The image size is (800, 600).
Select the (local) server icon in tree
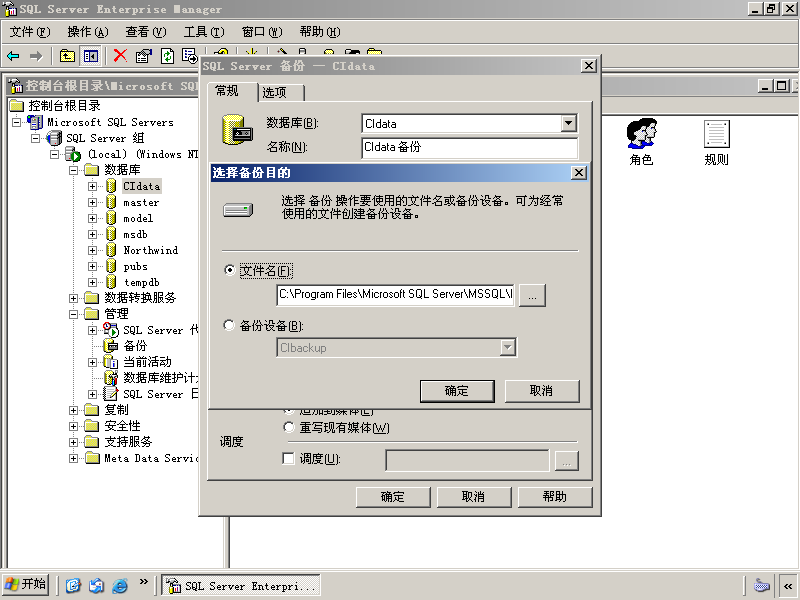(x=72, y=154)
